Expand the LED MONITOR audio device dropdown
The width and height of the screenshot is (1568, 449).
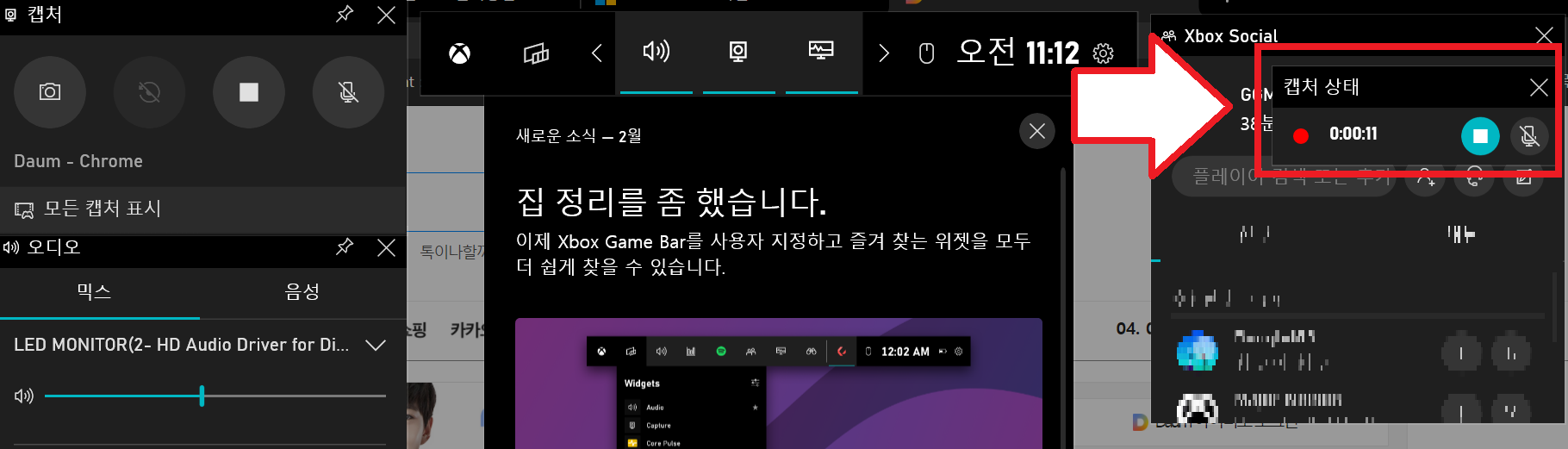(376, 345)
